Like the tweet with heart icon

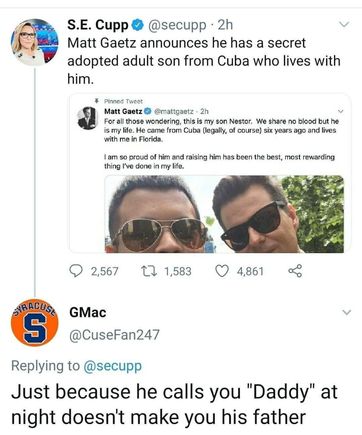point(222,271)
